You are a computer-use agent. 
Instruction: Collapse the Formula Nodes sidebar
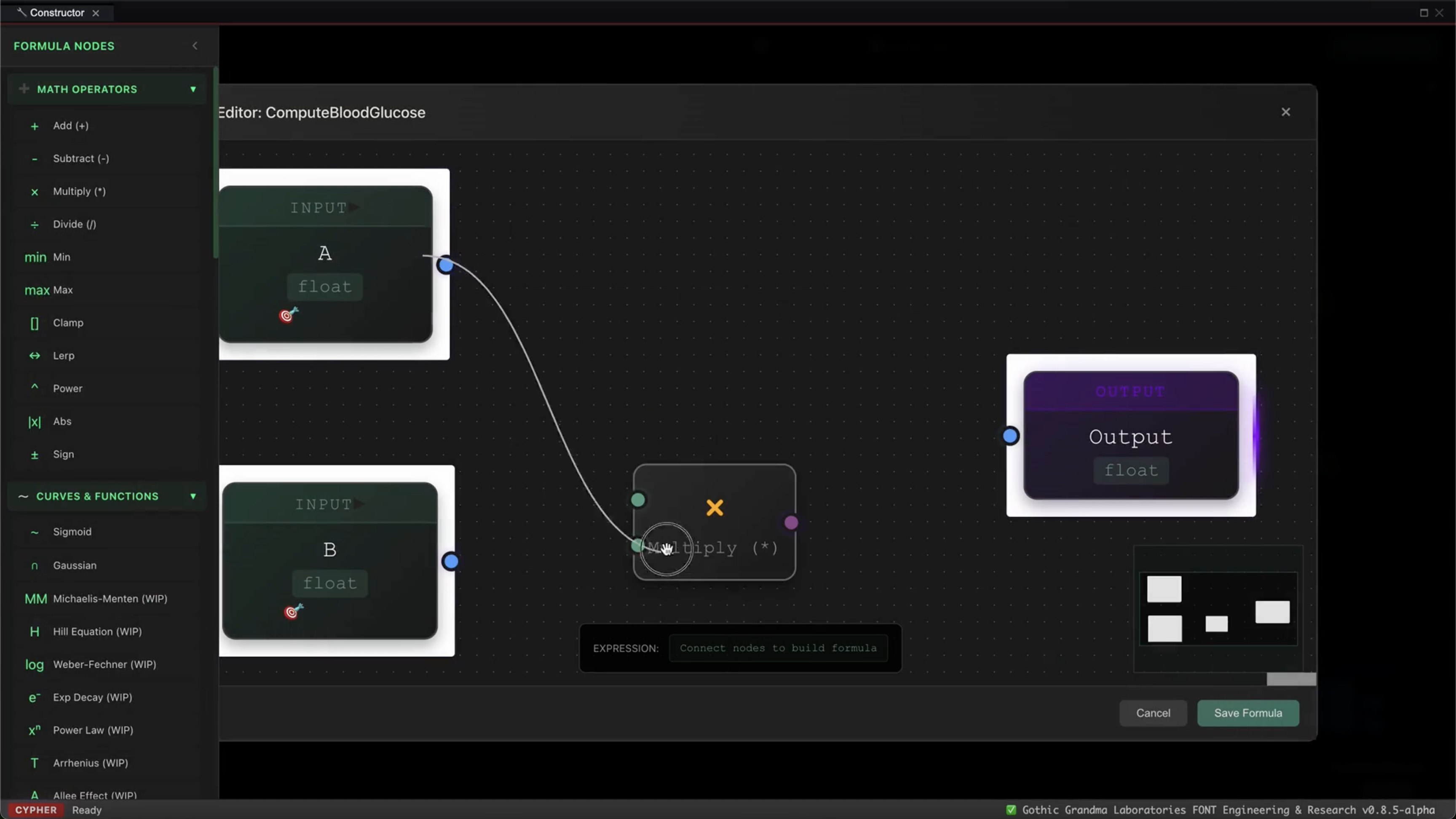coord(195,46)
